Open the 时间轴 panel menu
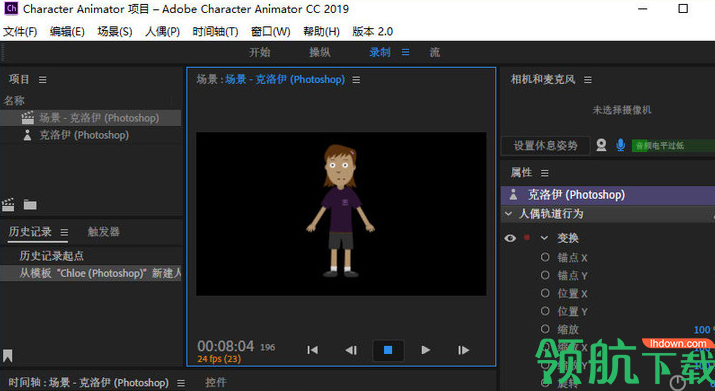 [181, 383]
